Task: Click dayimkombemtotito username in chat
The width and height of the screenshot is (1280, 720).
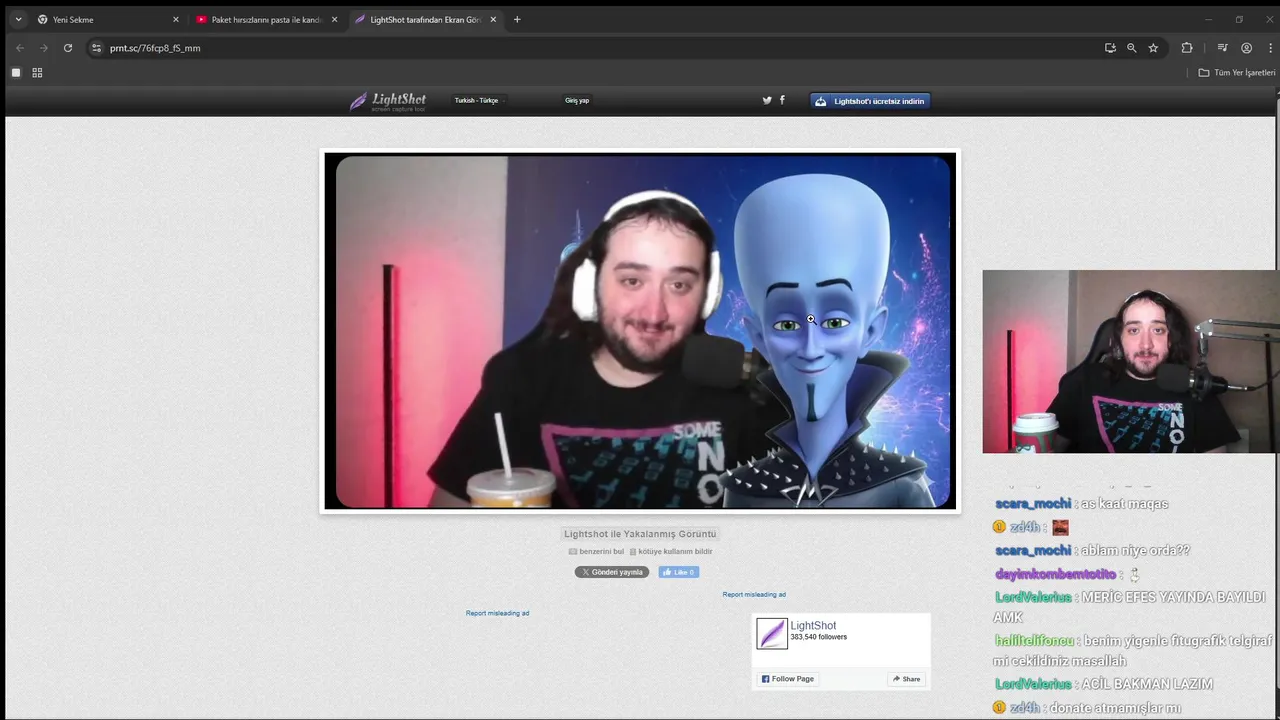Action: tap(1055, 574)
